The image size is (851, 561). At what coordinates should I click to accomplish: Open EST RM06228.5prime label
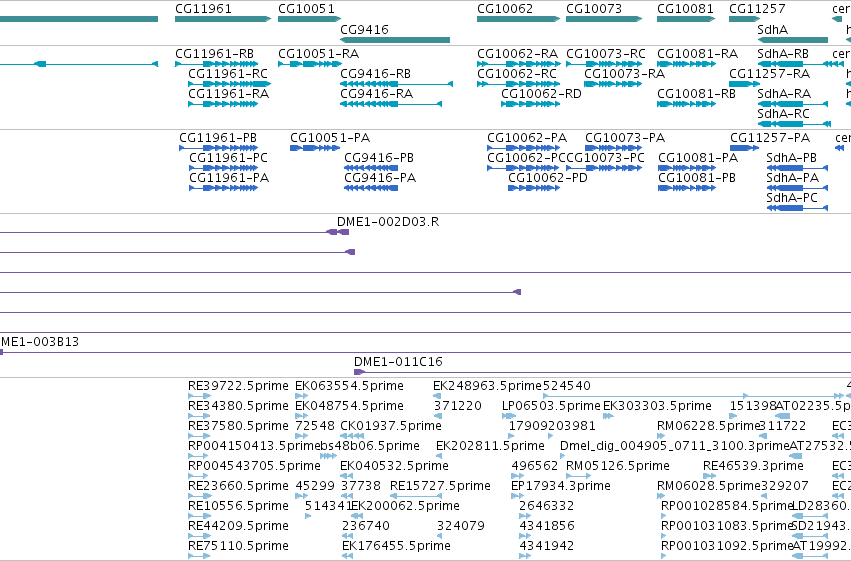[708, 426]
